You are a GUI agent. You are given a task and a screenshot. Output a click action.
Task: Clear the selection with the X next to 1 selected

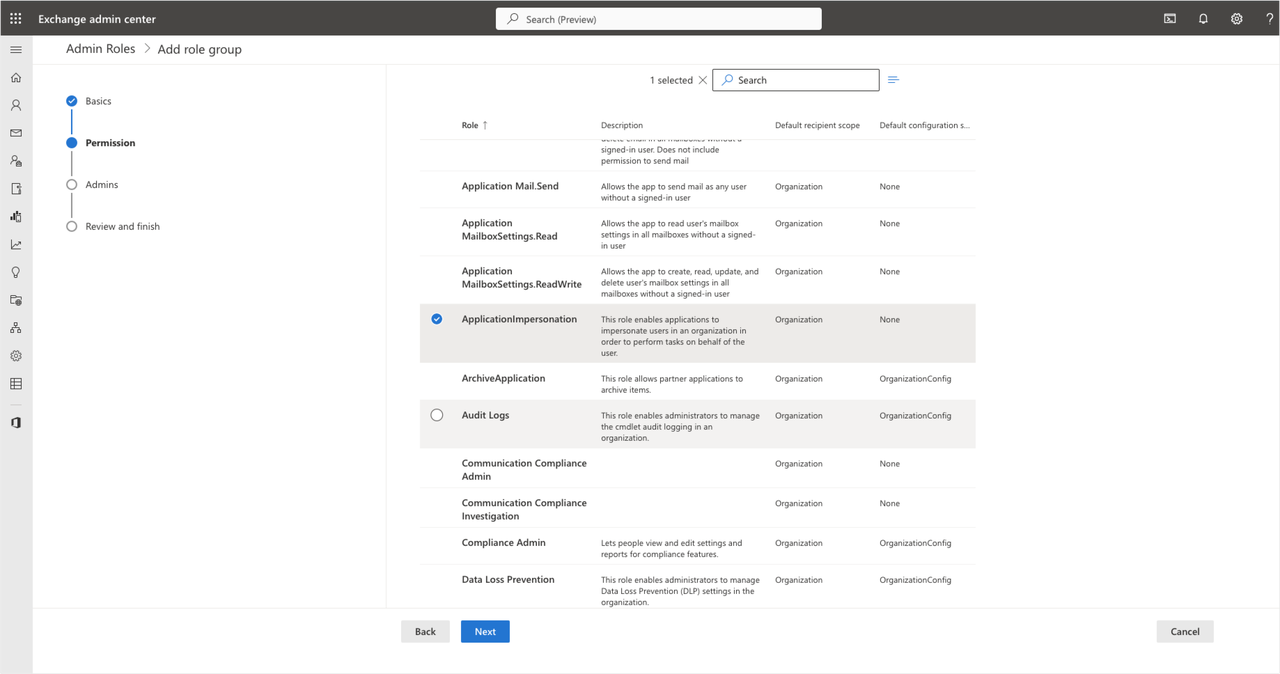coord(703,79)
